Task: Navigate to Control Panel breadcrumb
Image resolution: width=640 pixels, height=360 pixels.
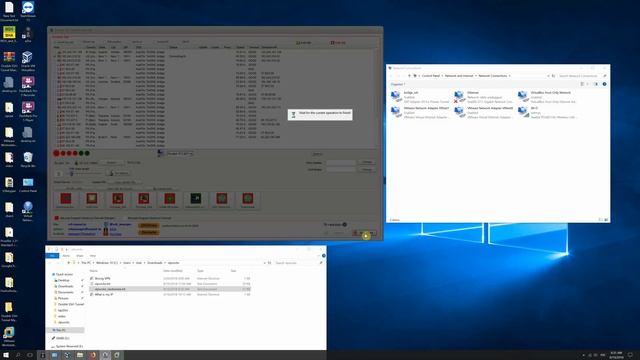Action: [x=430, y=76]
